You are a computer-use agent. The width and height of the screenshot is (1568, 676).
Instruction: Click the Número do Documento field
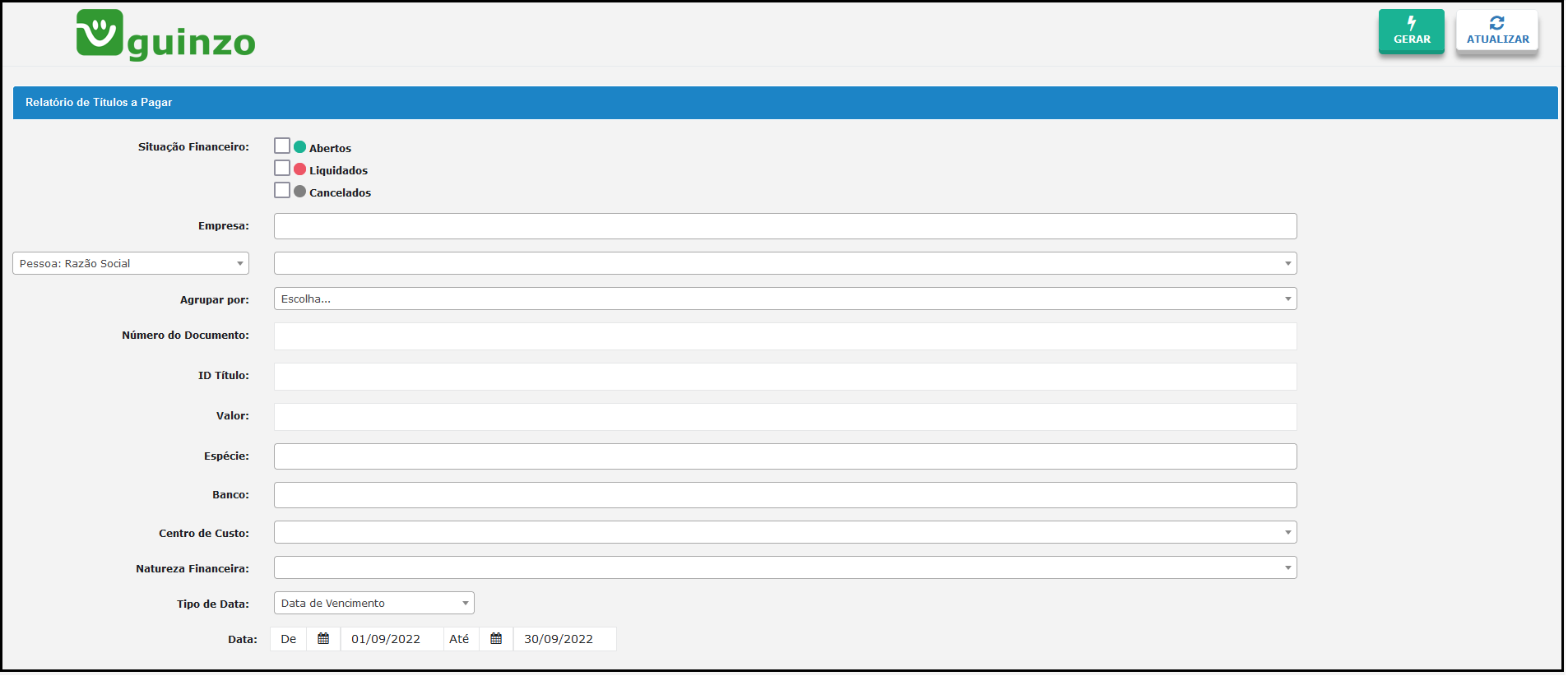[x=785, y=336]
